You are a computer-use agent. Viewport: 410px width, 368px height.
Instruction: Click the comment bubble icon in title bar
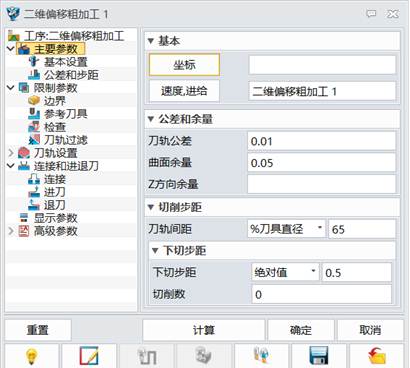pos(371,14)
